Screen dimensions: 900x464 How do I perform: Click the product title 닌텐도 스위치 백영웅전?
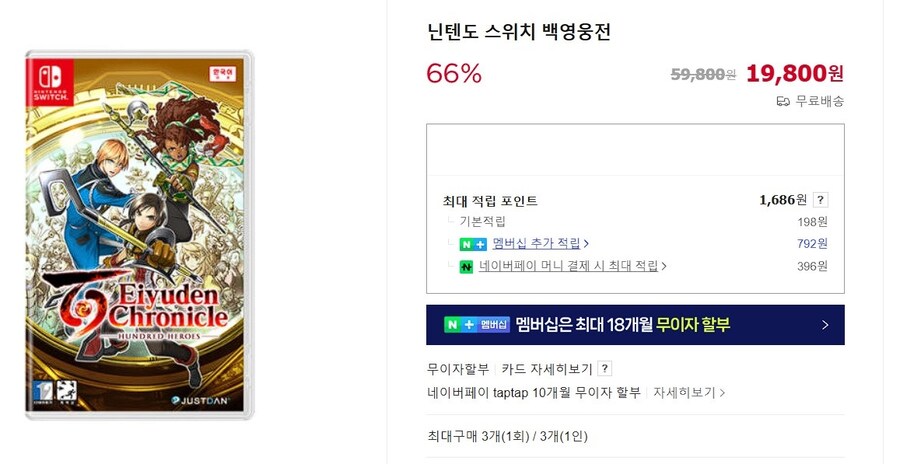pyautogui.click(x=518, y=31)
